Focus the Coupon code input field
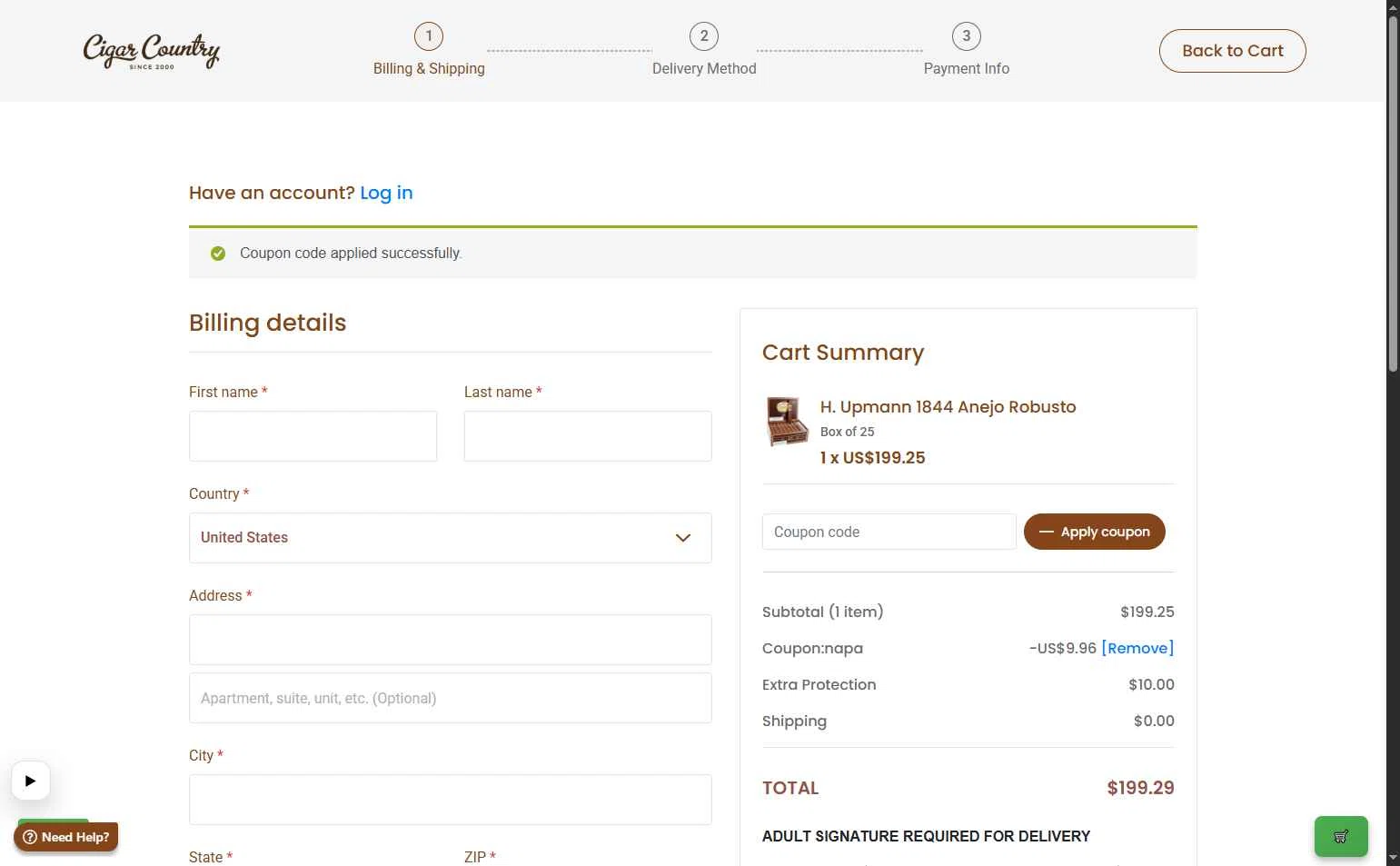Viewport: 1400px width, 866px height. pyautogui.click(x=889, y=532)
